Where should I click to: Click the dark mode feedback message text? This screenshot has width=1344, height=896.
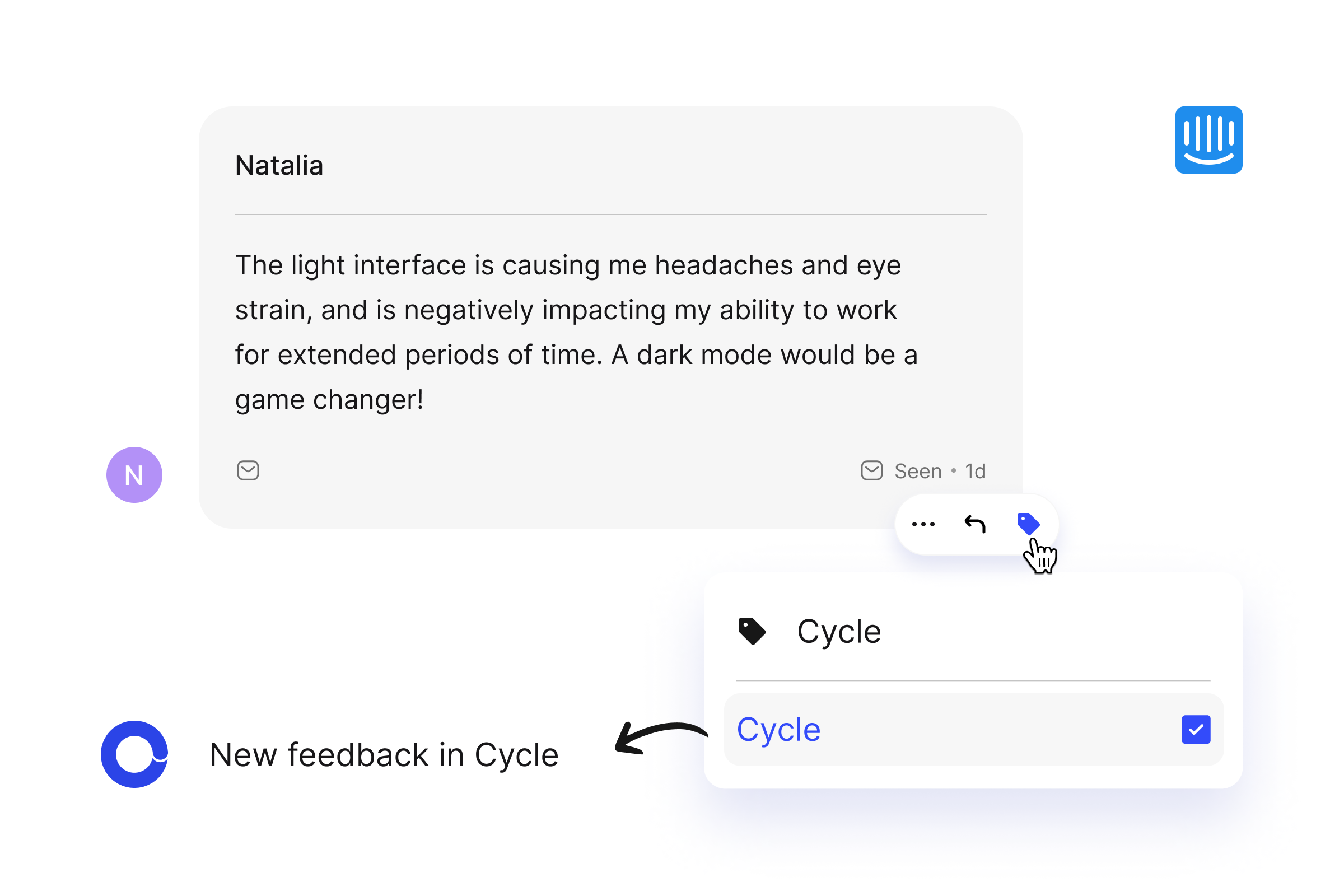(x=577, y=333)
